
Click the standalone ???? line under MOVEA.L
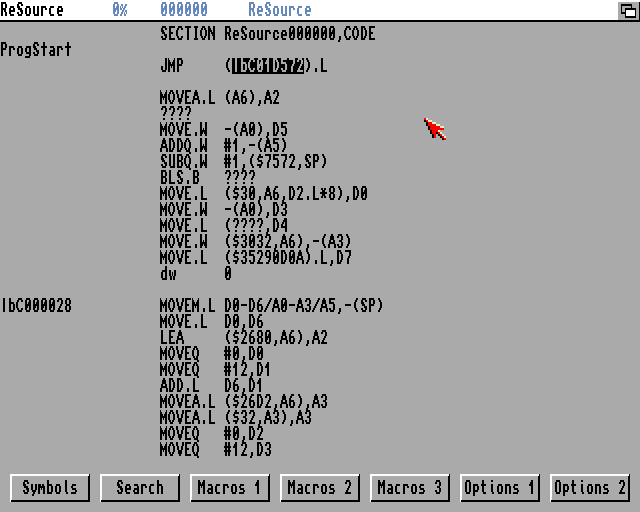tap(176, 114)
